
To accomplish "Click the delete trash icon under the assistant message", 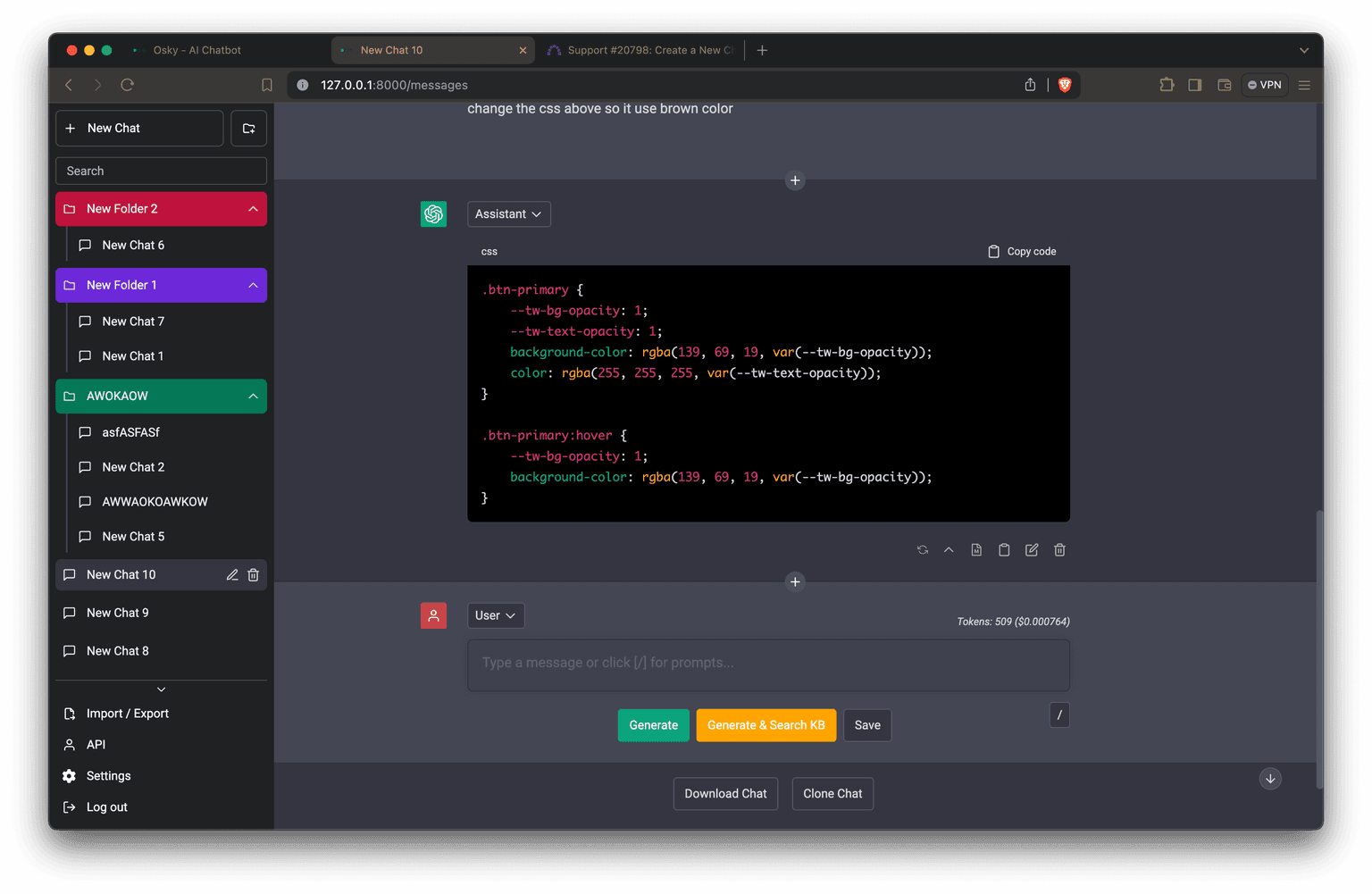I will point(1059,549).
